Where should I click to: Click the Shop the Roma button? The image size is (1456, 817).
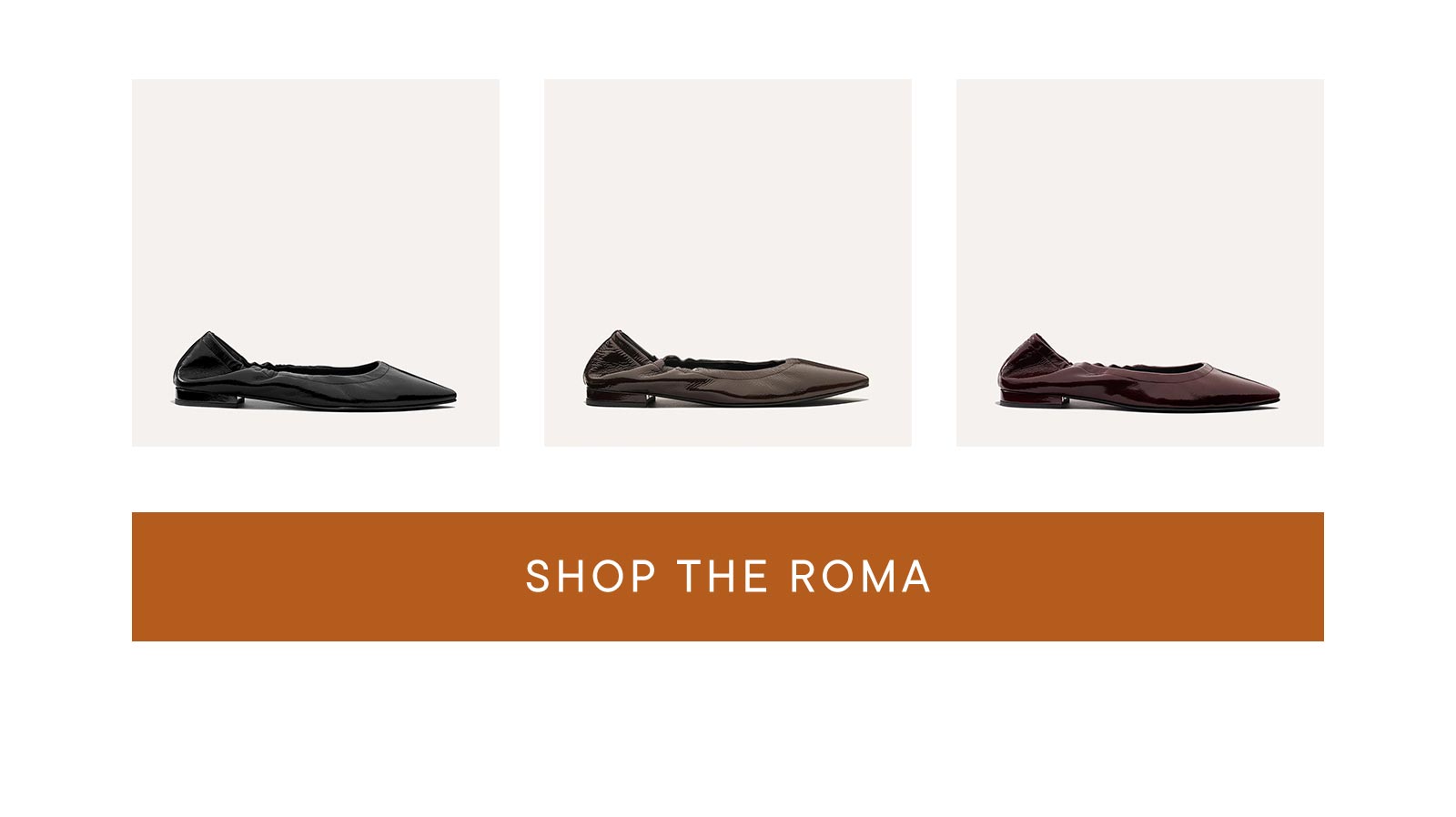pyautogui.click(x=728, y=577)
